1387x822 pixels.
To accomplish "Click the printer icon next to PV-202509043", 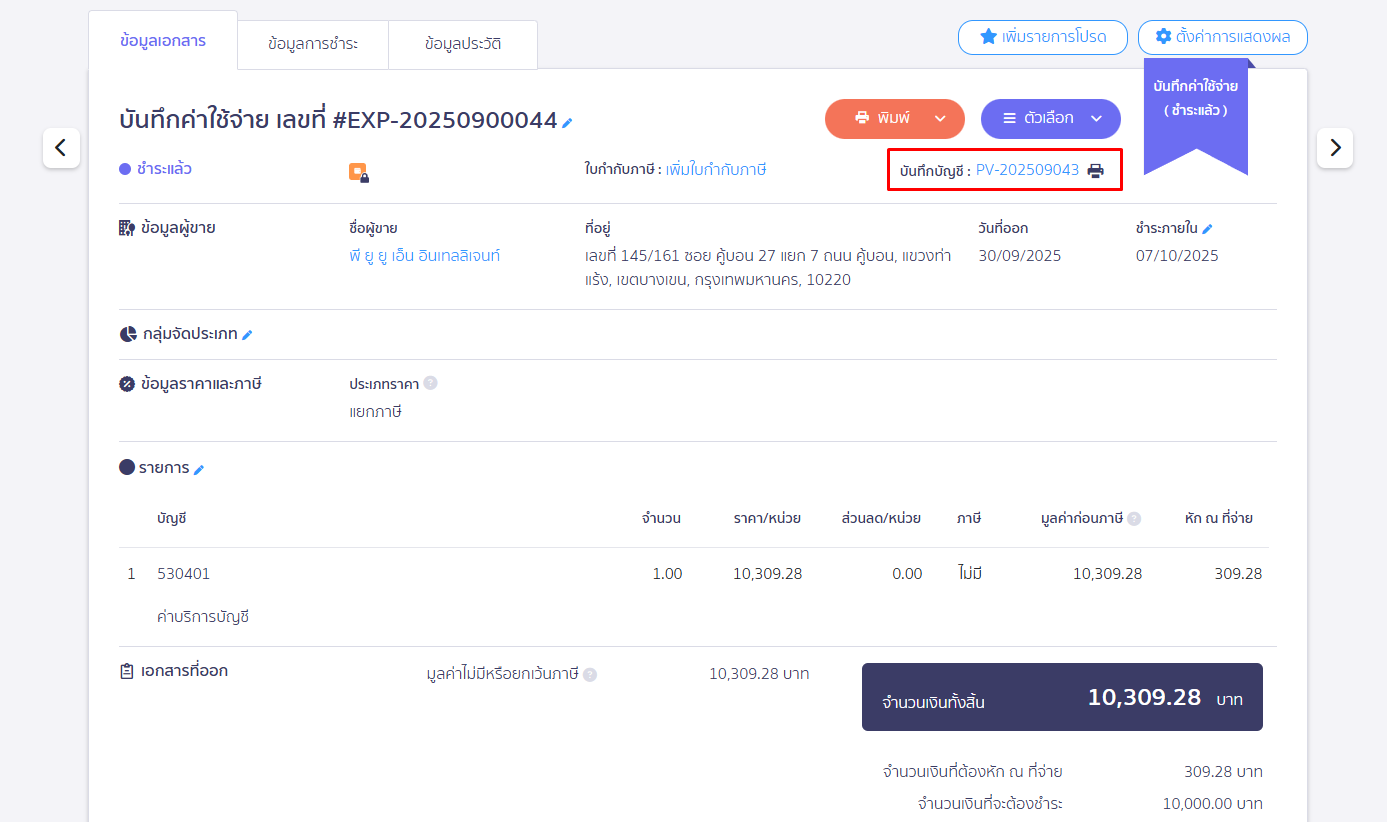I will coord(1096,171).
